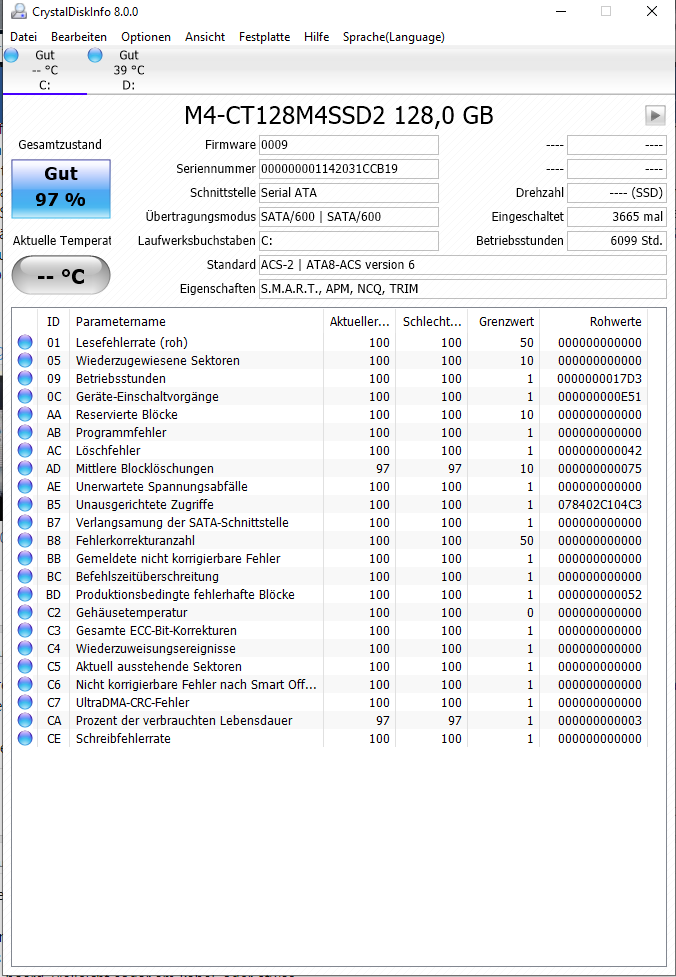Screen dimensions: 676x977
Task: Click the ID column header
Action: [54, 322]
